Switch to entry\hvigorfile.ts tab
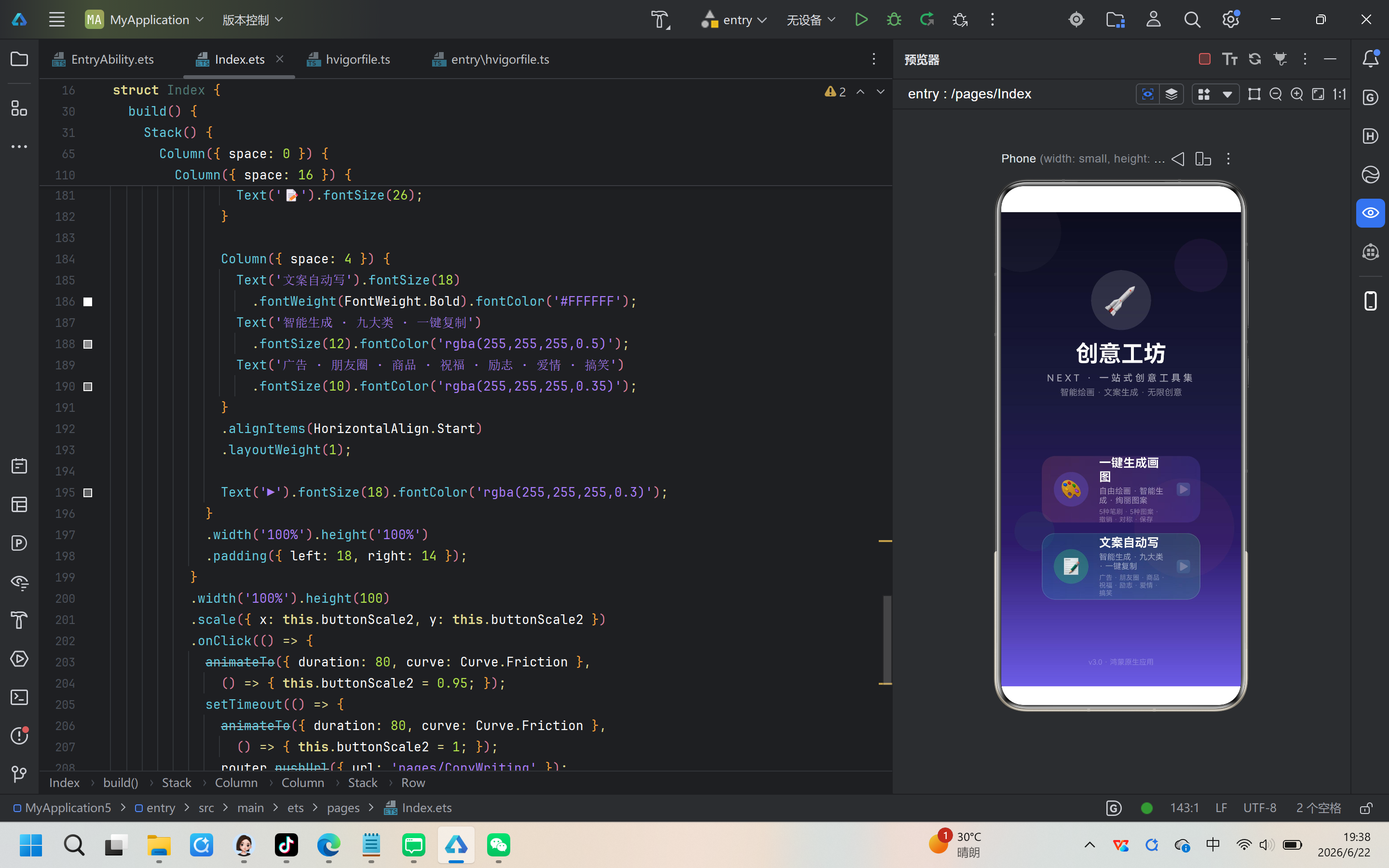 (x=491, y=59)
